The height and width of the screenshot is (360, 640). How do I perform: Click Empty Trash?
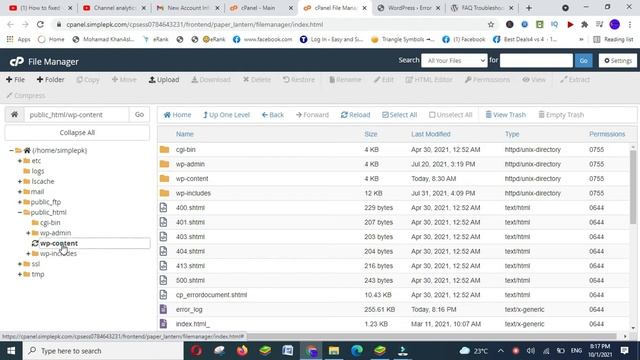[x=561, y=115]
